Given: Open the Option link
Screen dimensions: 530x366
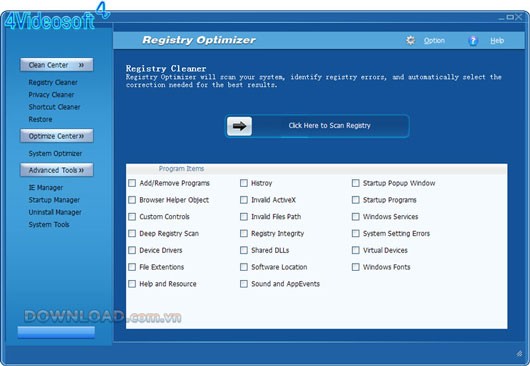Looking at the screenshot, I should 434,41.
